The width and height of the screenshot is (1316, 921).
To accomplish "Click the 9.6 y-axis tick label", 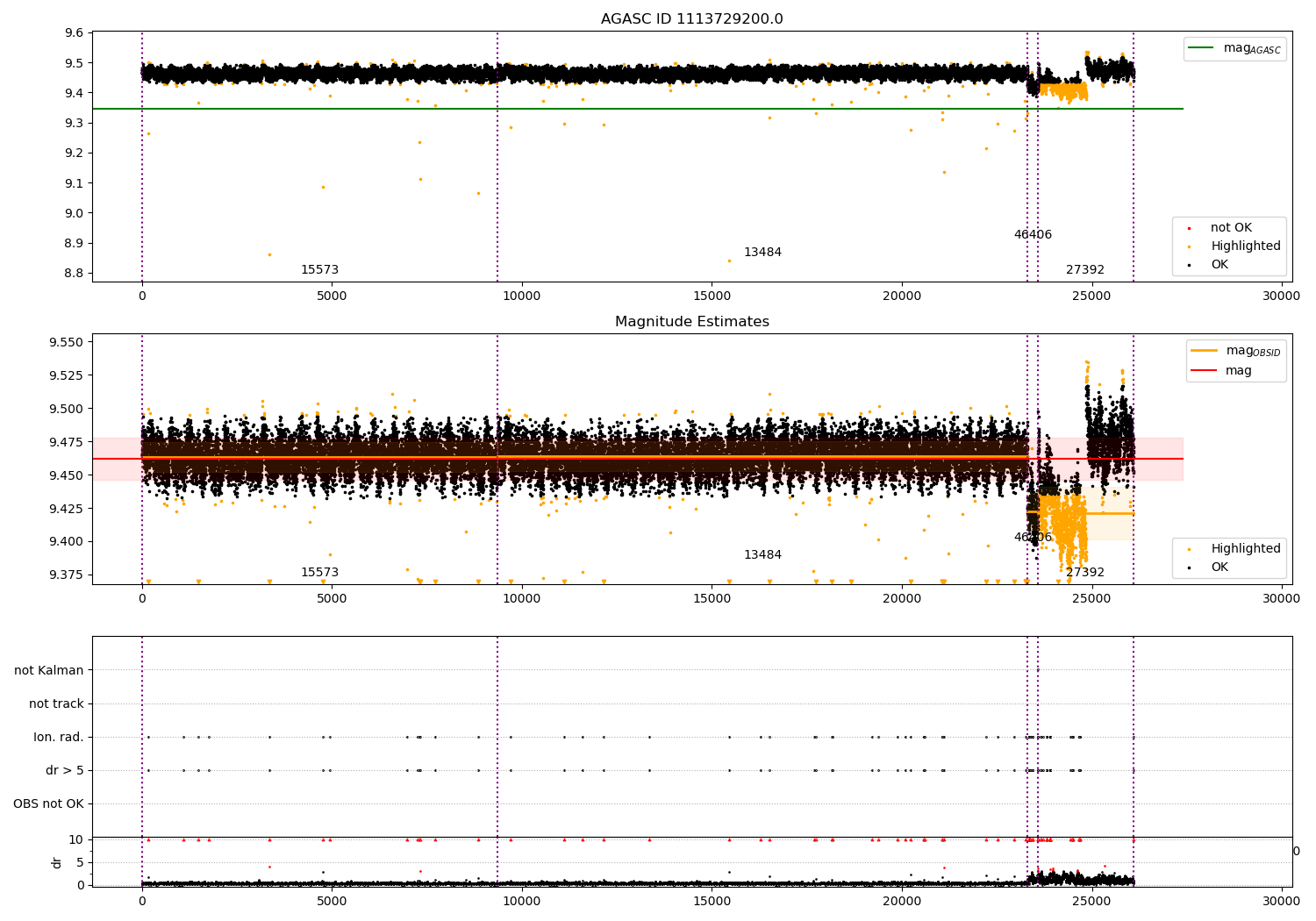I will coord(75,33).
